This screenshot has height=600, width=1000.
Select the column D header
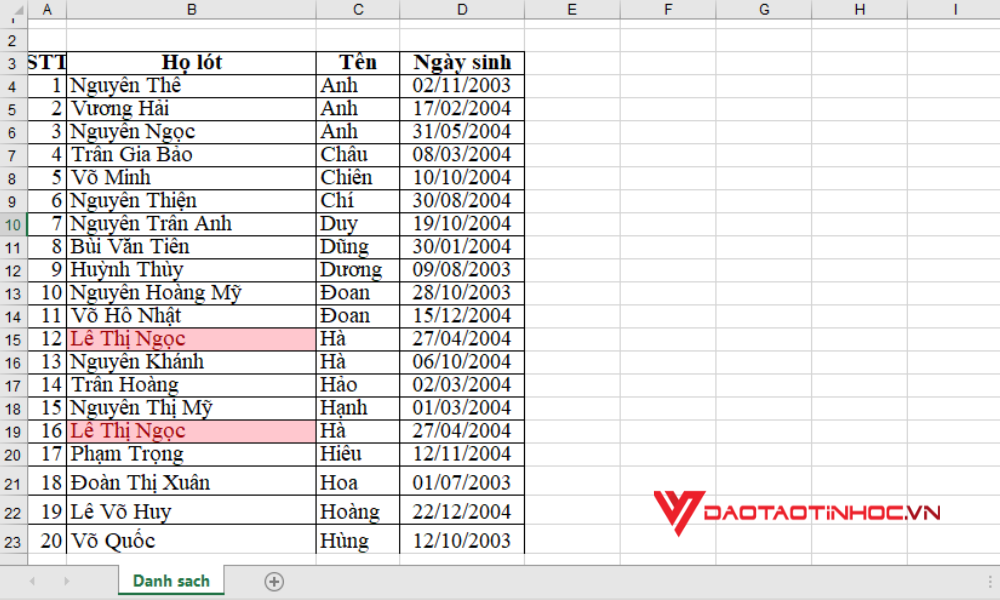click(461, 10)
